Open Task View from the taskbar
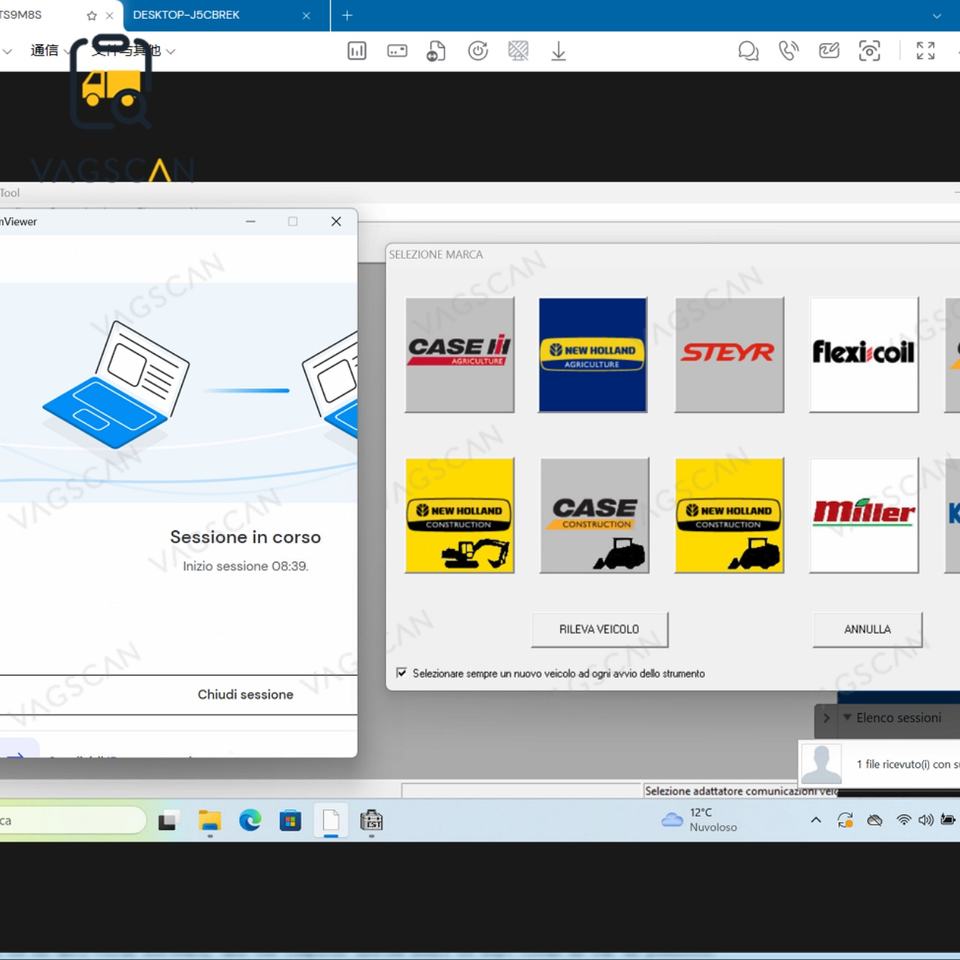 (x=169, y=820)
